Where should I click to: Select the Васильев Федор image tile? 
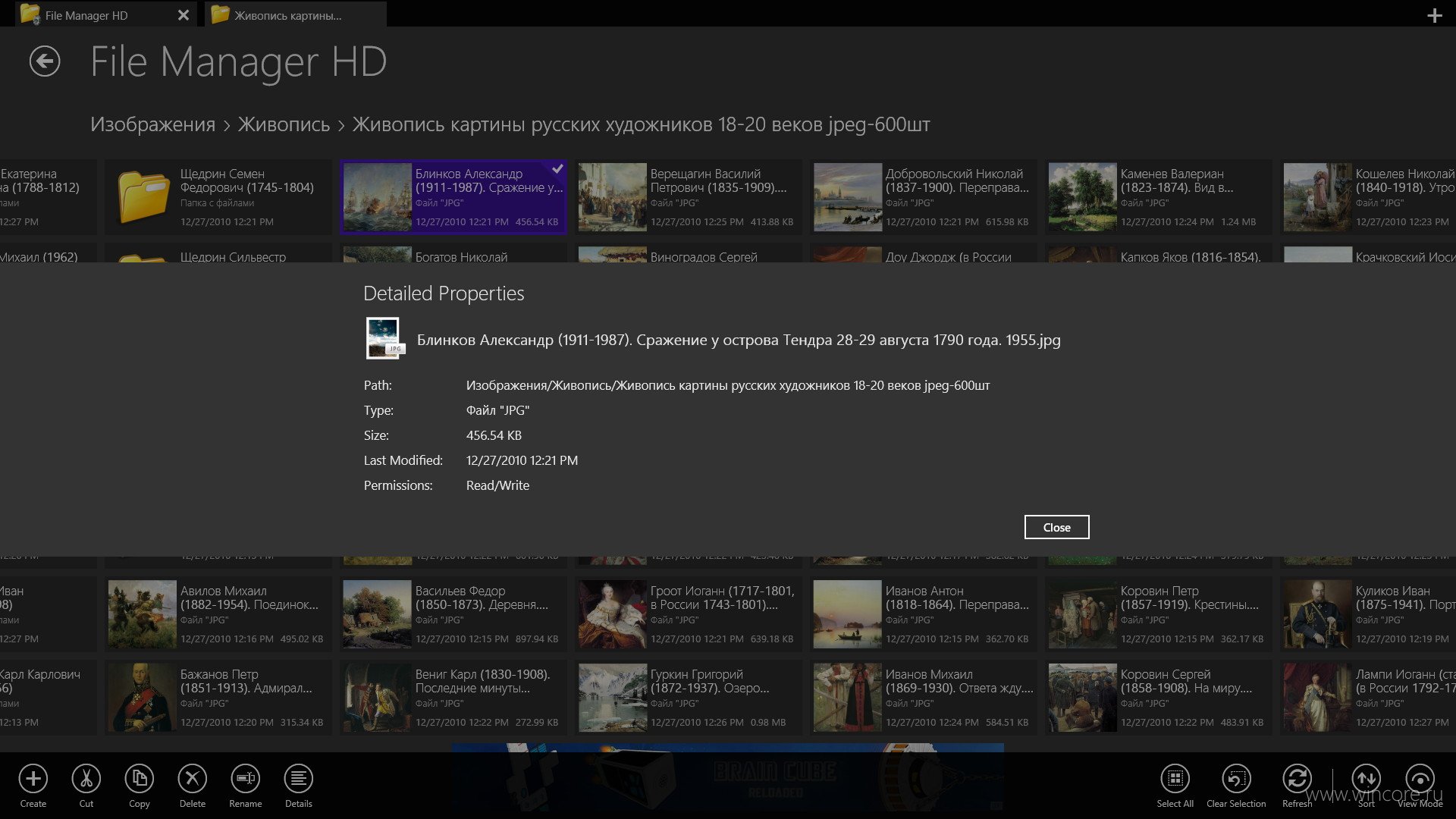pos(453,614)
